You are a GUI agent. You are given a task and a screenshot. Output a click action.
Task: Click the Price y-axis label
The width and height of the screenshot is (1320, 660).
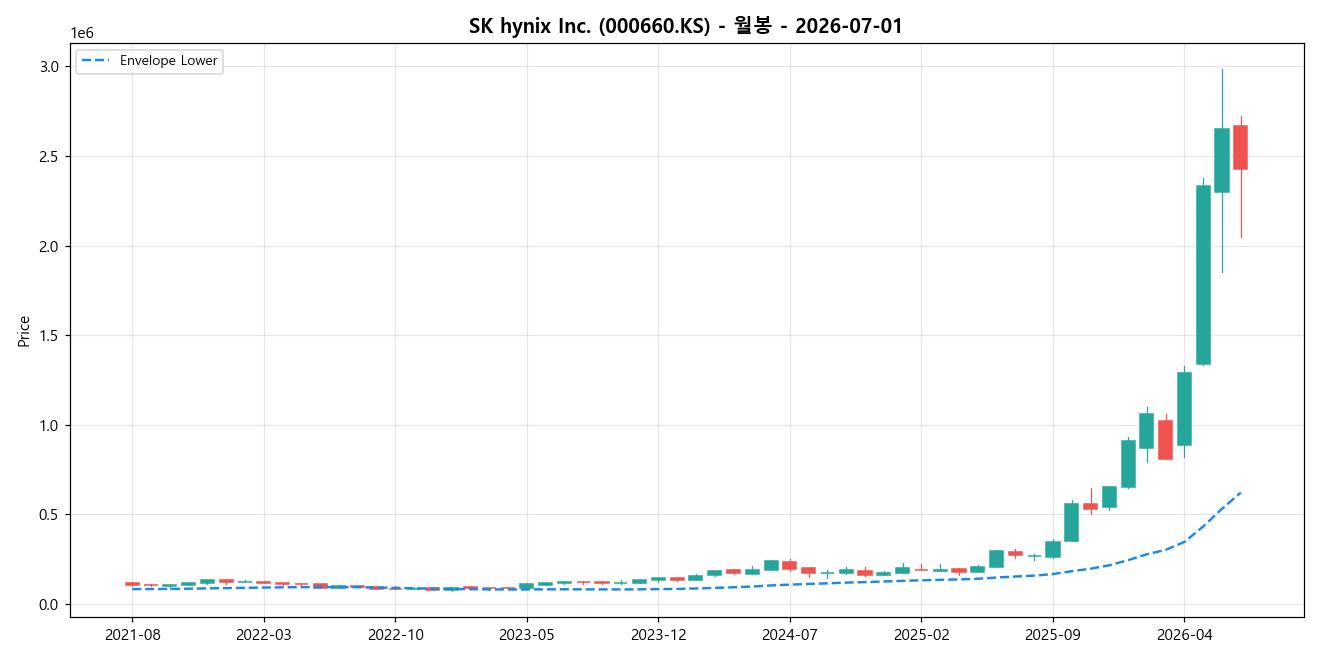click(24, 331)
